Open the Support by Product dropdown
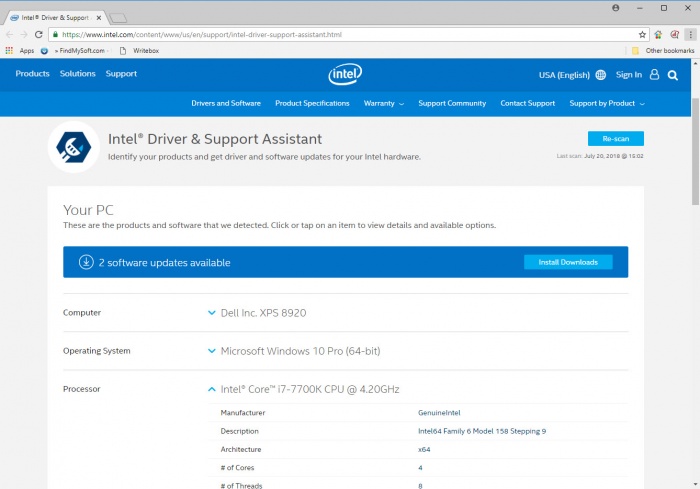Viewport: 700px width, 489px height. (607, 103)
